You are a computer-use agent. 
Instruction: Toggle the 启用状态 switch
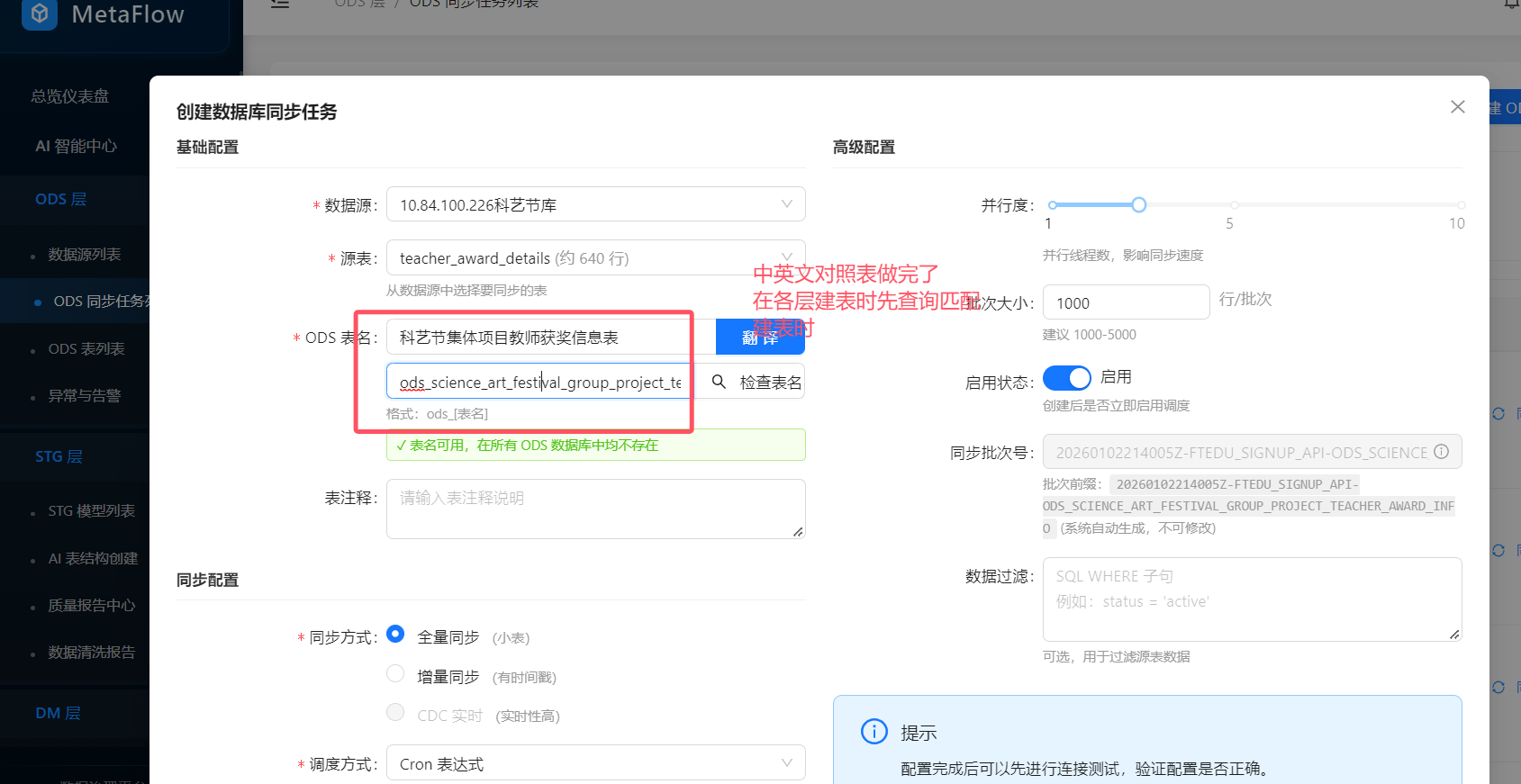click(x=1066, y=378)
